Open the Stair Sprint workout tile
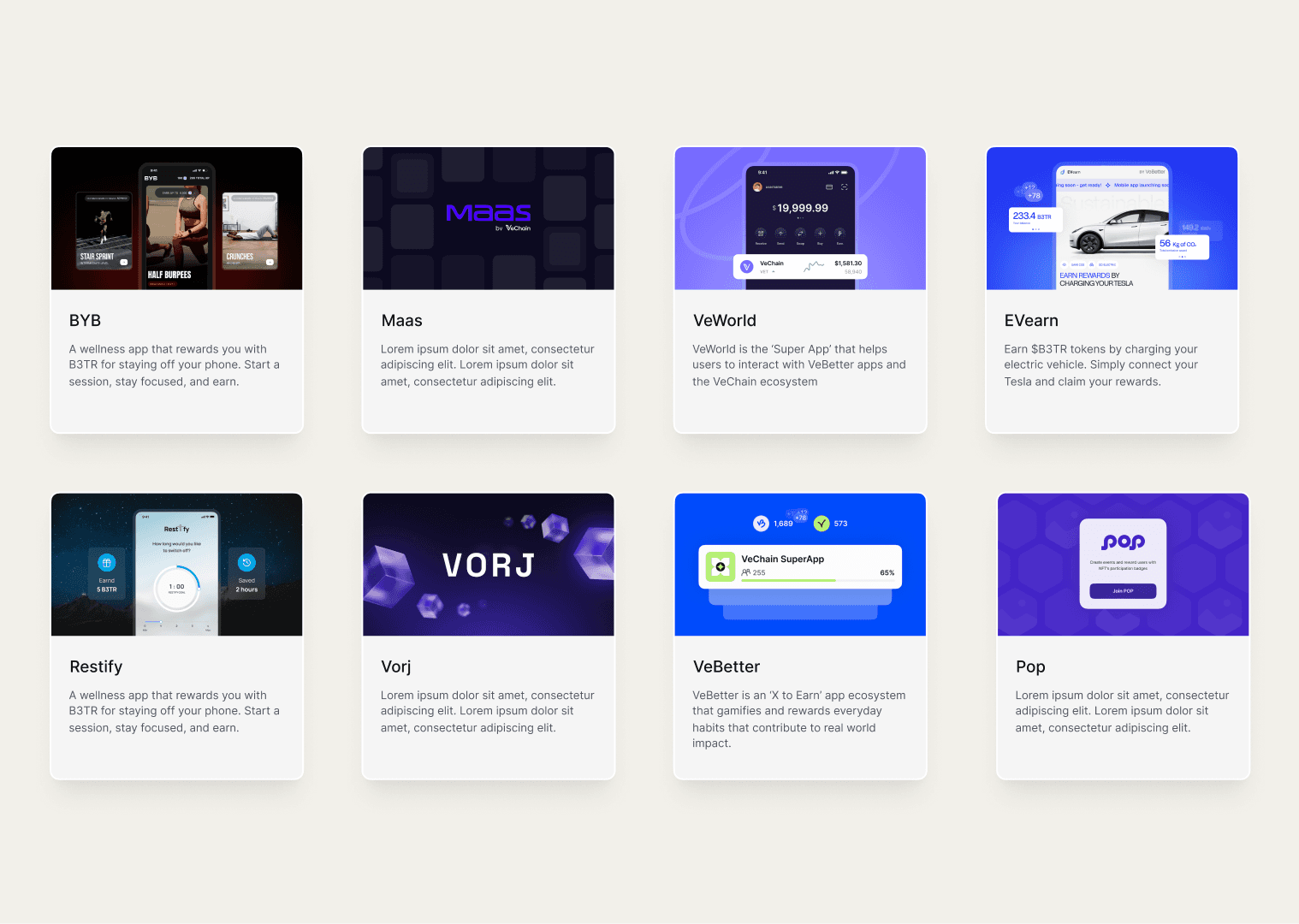Screen dimensions: 1299x924 click(x=104, y=232)
